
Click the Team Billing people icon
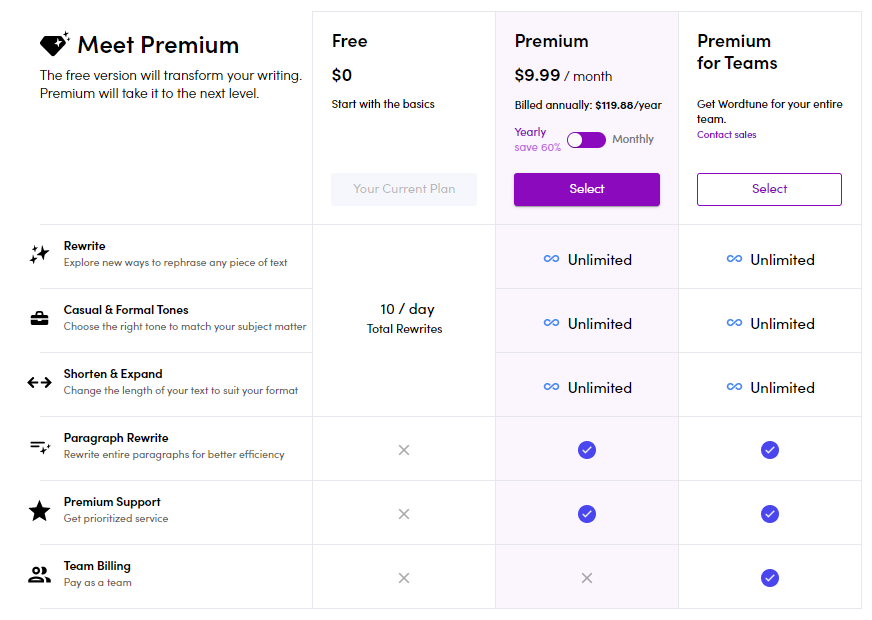tap(39, 575)
